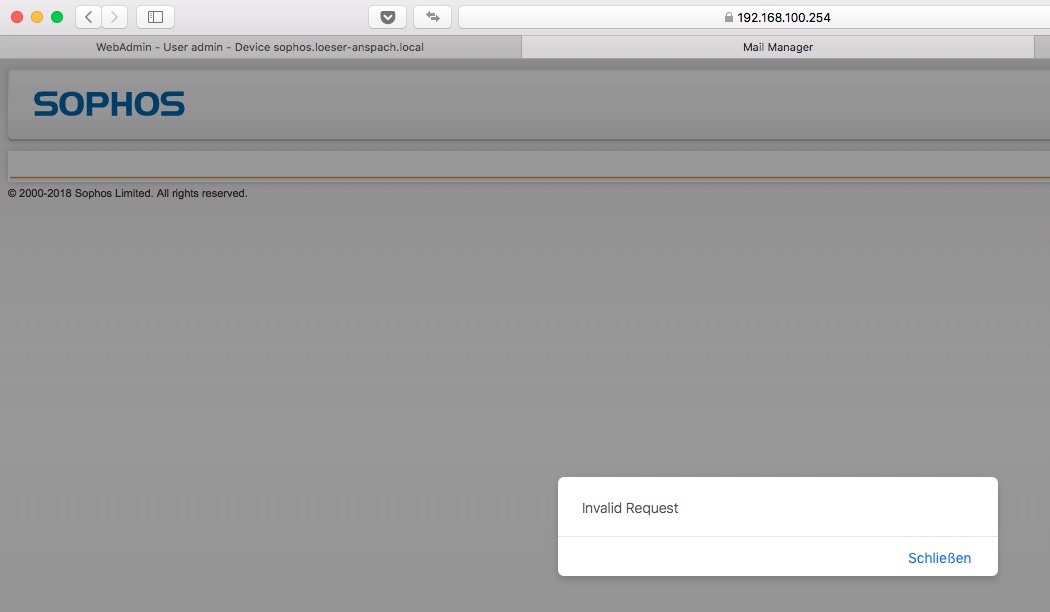The height and width of the screenshot is (612, 1050).
Task: Click the red close window button
Action: (17, 17)
